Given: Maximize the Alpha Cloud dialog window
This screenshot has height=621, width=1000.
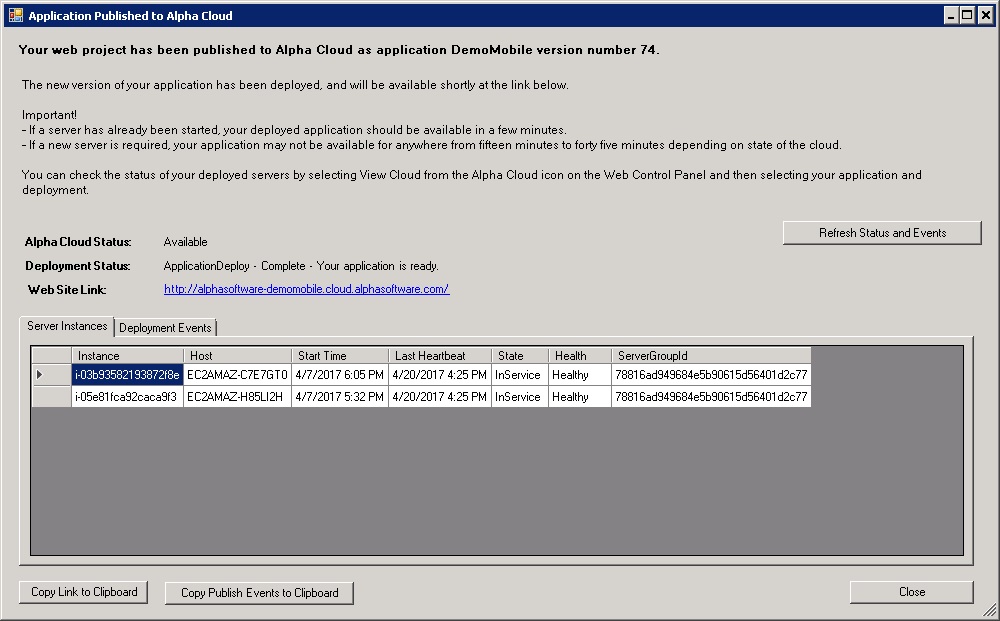Looking at the screenshot, I should point(967,15).
